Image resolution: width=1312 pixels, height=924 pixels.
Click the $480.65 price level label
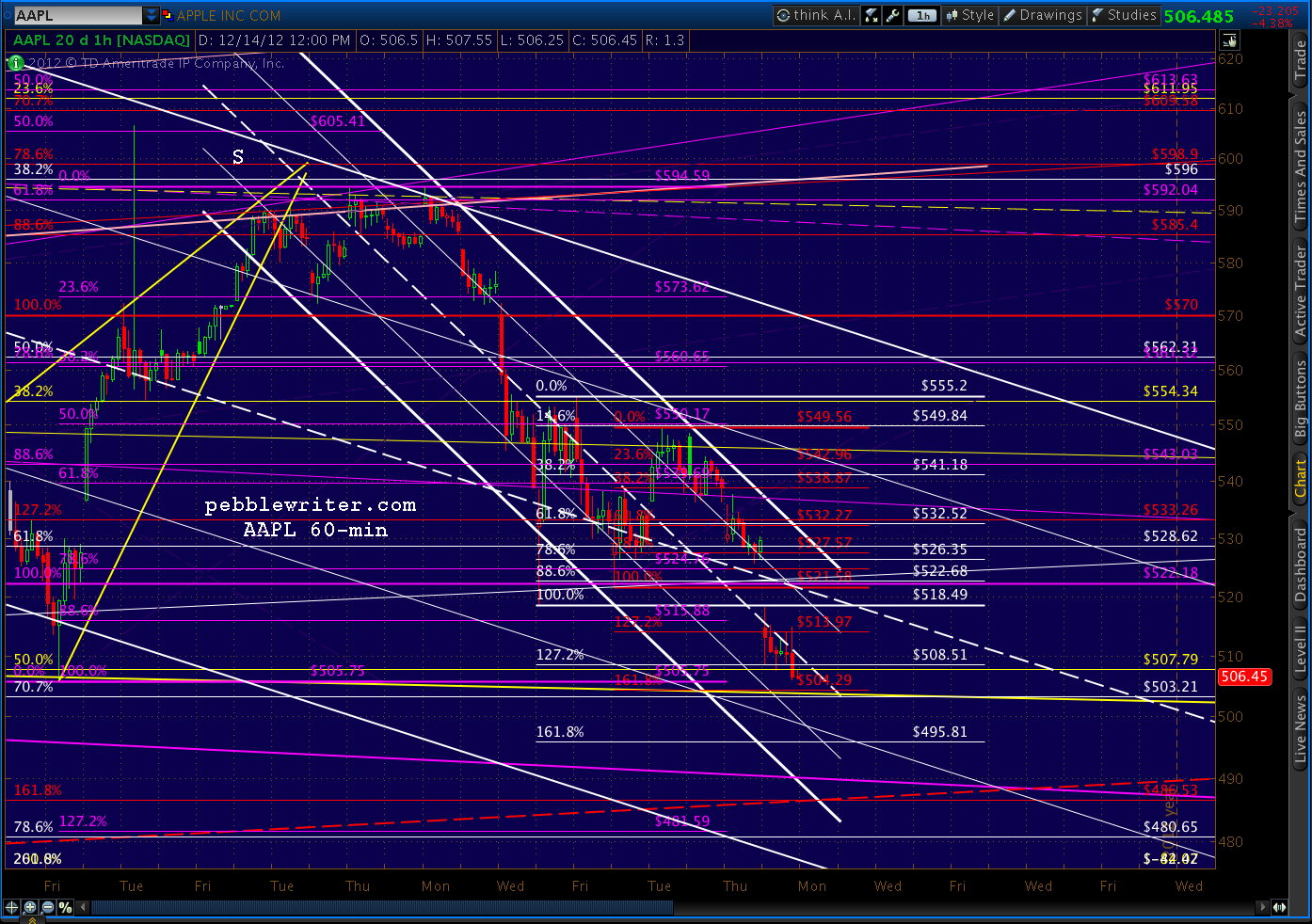1171,827
